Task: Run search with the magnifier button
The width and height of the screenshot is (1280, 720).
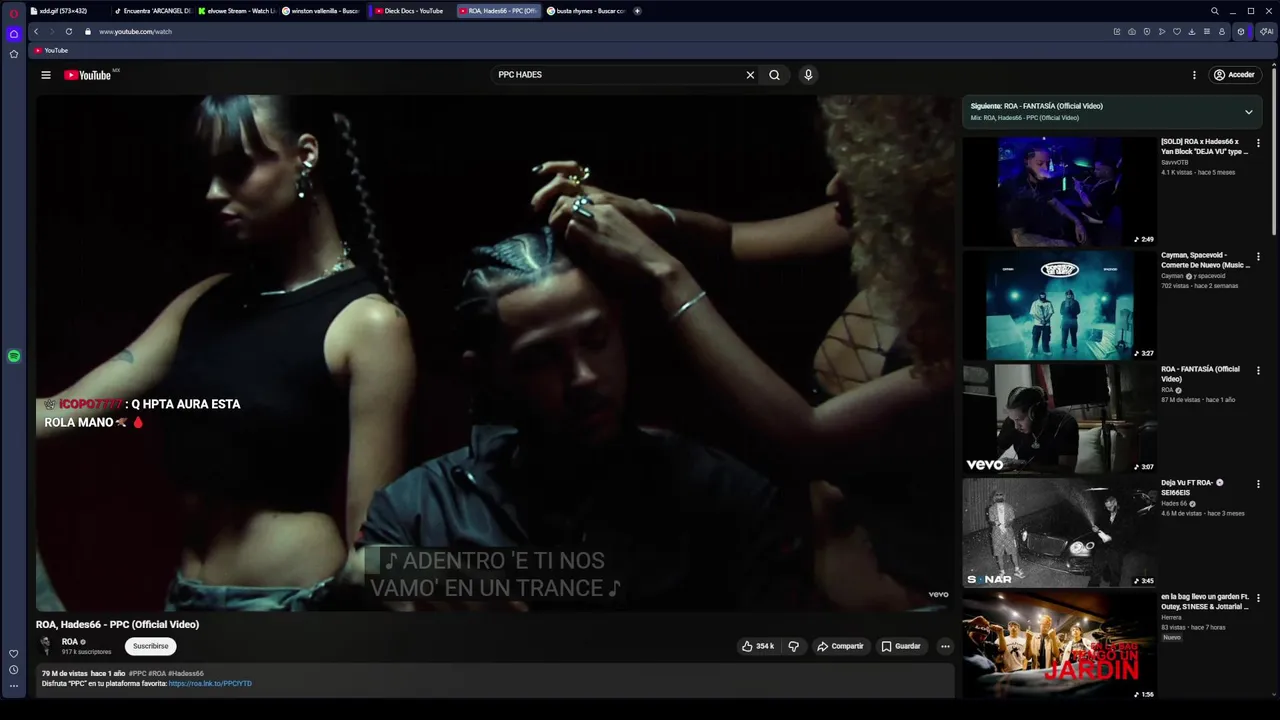Action: 774,75
